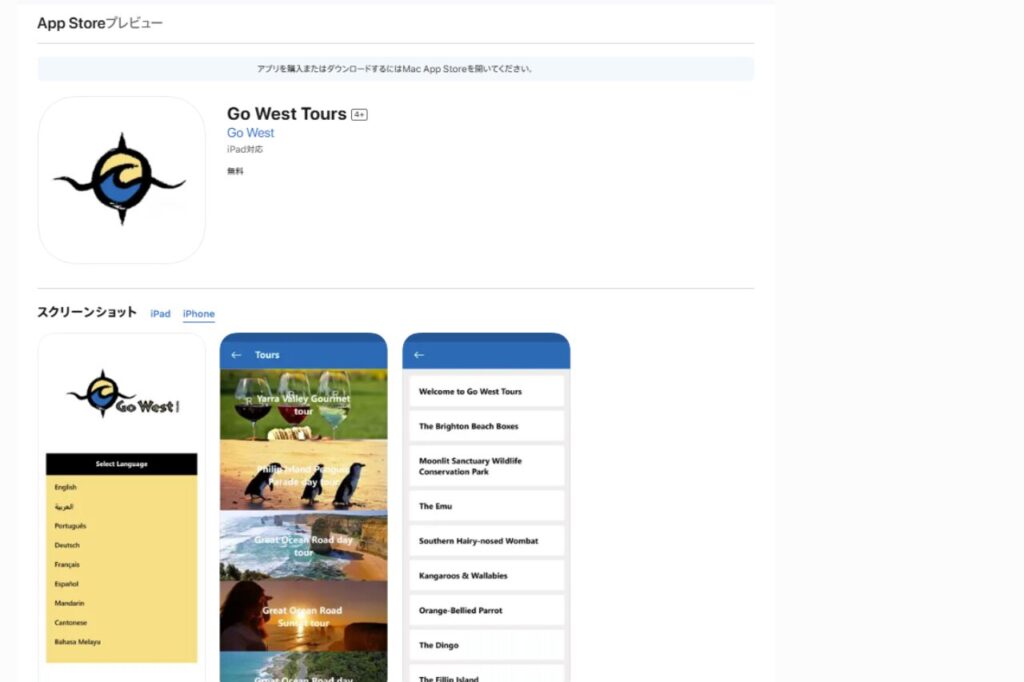
Task: Select Mandarin in the language list
Action: point(69,604)
